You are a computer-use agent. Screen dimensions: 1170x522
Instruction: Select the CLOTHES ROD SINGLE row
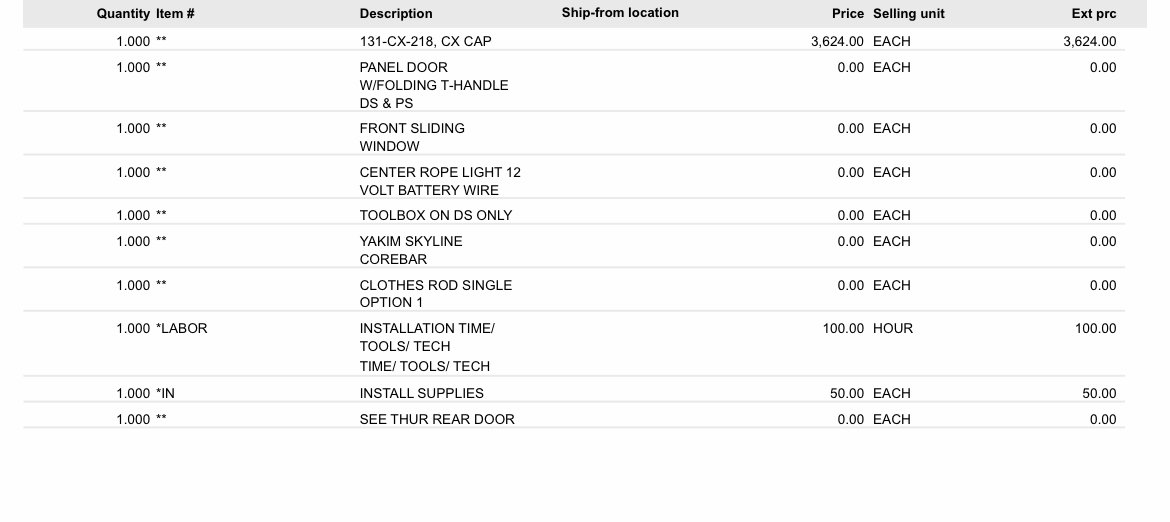tap(574, 294)
